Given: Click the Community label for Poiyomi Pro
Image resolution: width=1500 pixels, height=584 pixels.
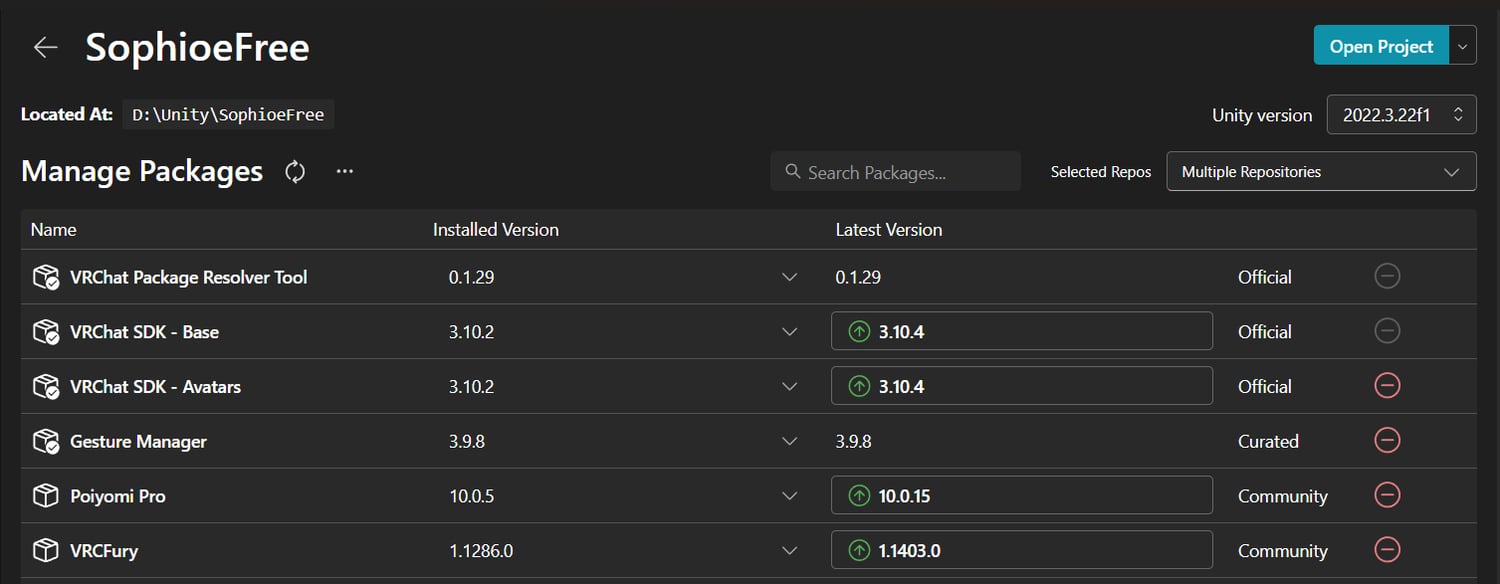Looking at the screenshot, I should click(x=1283, y=496).
